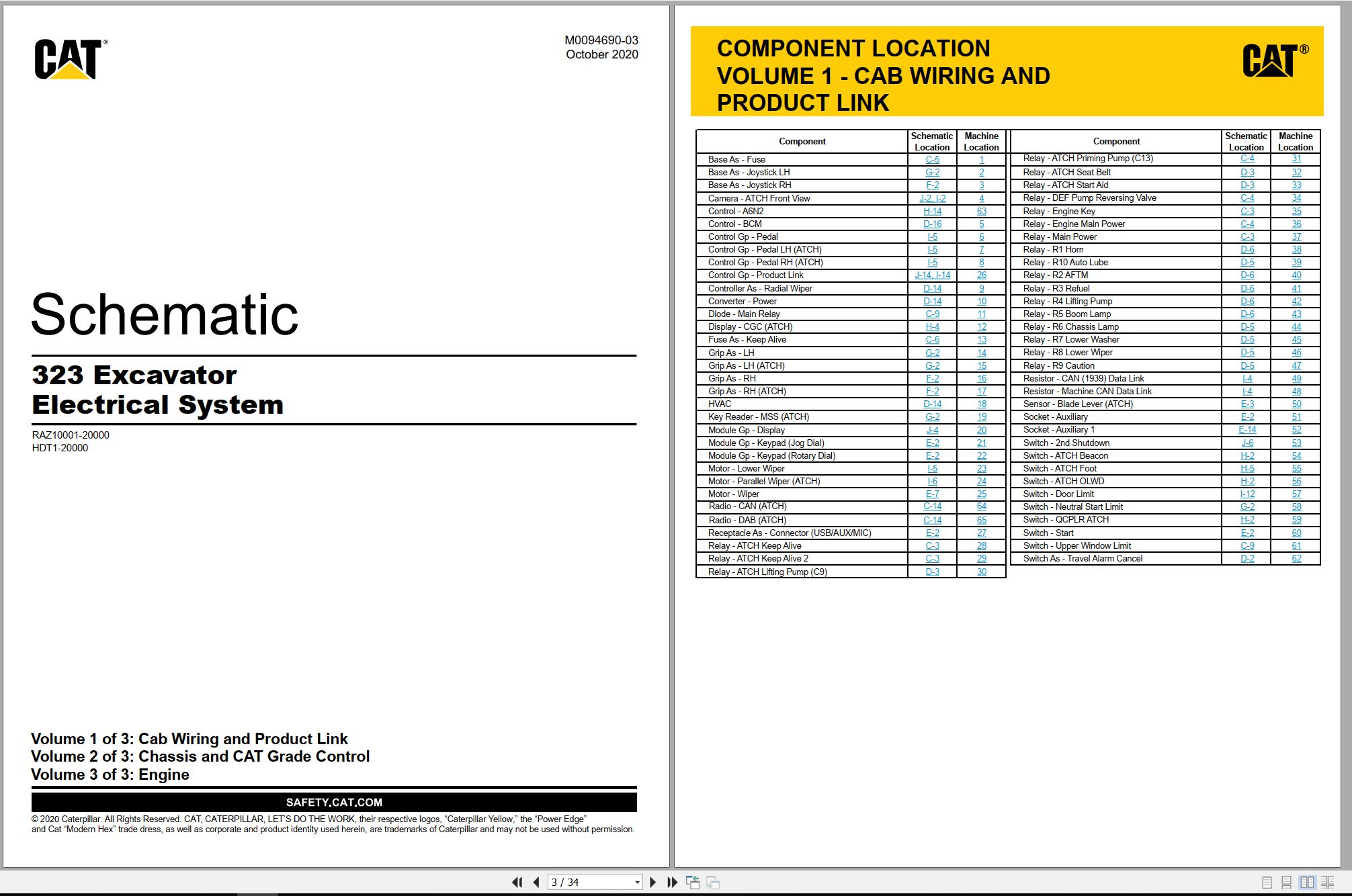Click the CAT logo in the yellow header
This screenshot has height=896, width=1352.
coord(1275,60)
